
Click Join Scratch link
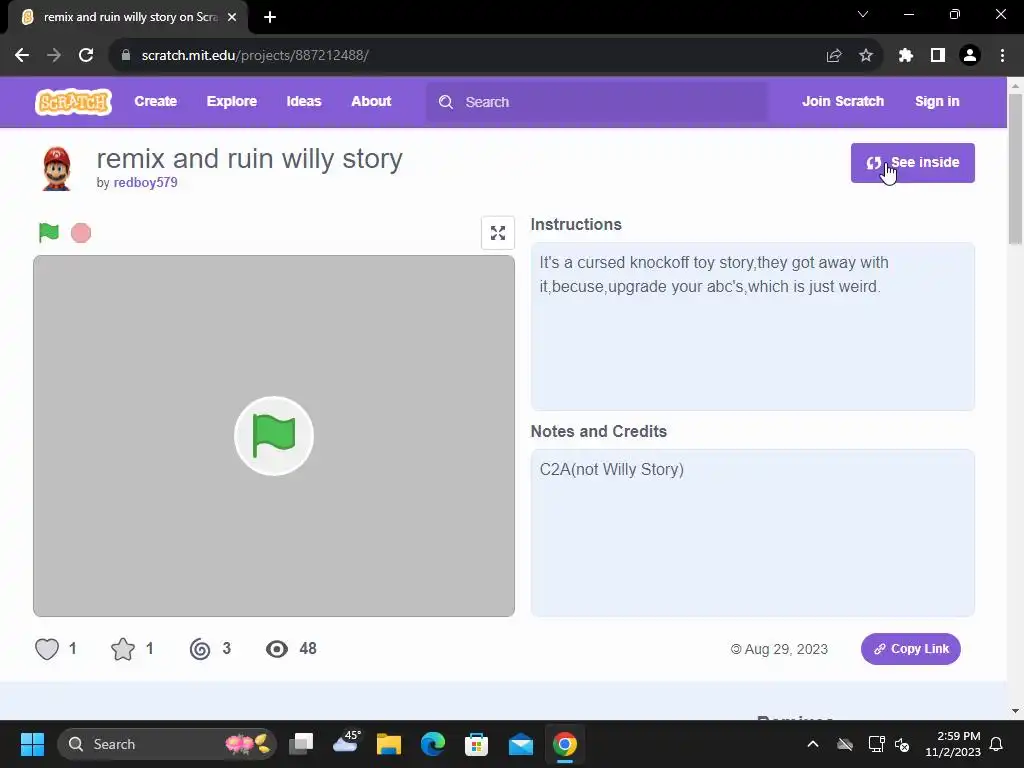(x=843, y=101)
